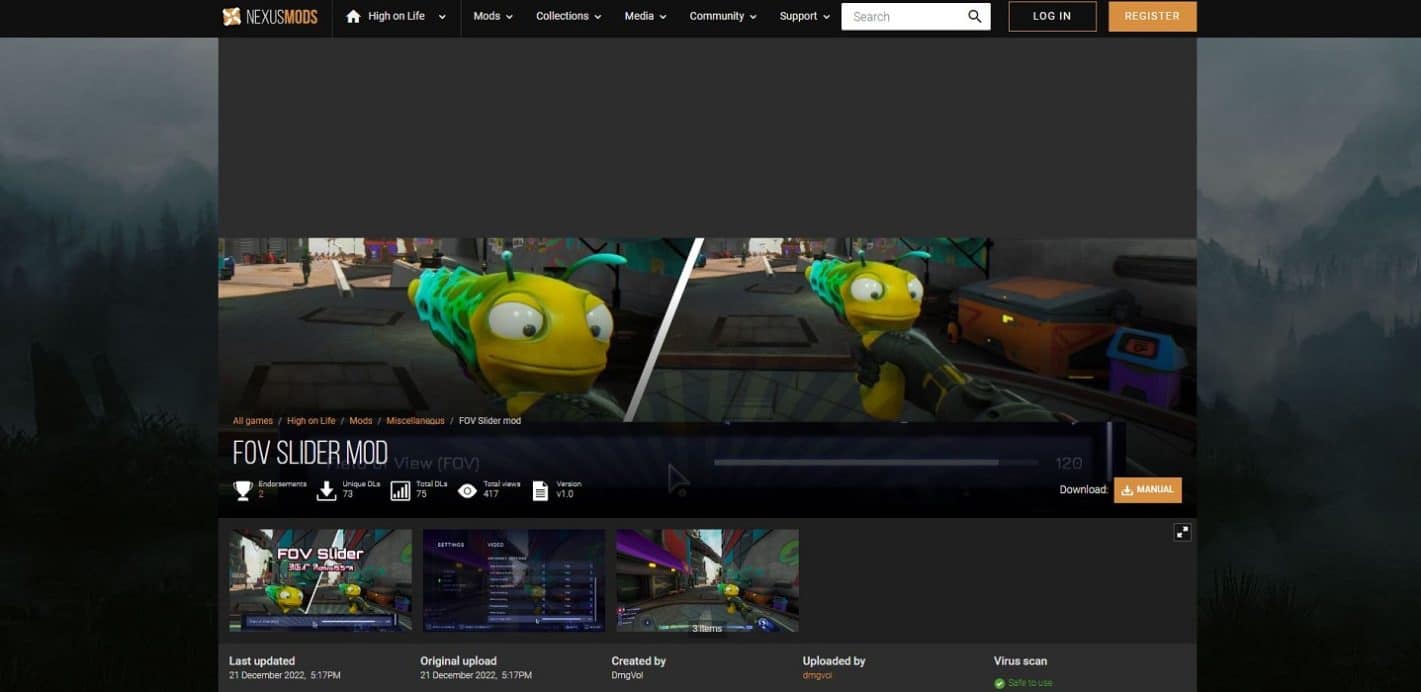Click the Original upload date text
The height and width of the screenshot is (692, 1421).
477,676
